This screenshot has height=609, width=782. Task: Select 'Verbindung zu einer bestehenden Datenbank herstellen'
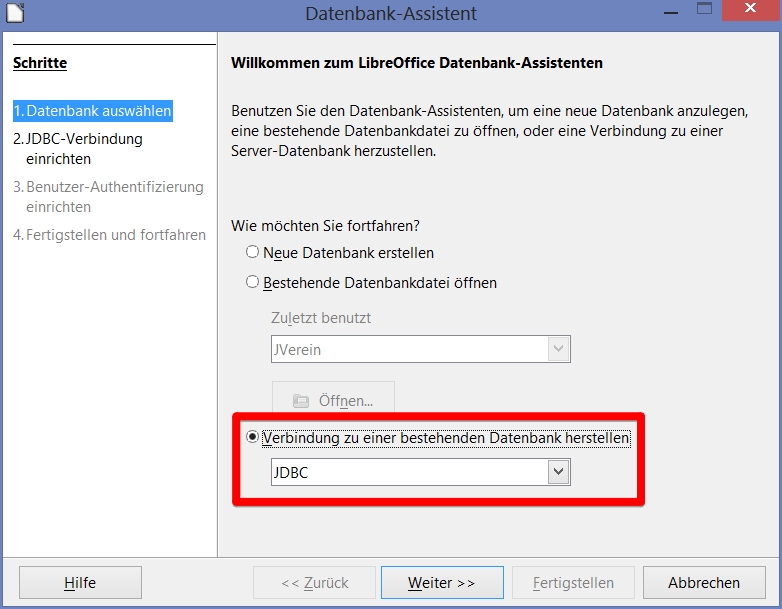[x=253, y=438]
